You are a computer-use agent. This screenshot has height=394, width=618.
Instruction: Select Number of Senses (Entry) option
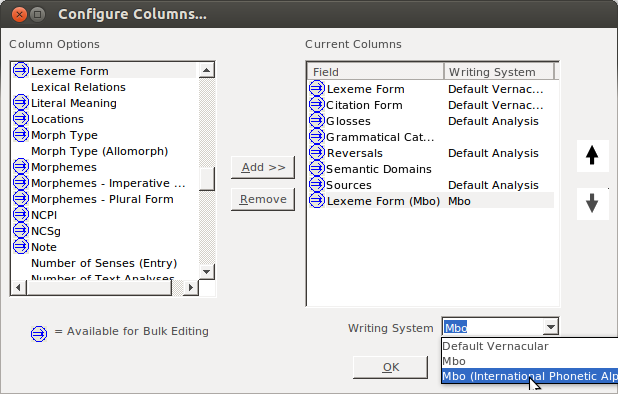pyautogui.click(x=104, y=263)
